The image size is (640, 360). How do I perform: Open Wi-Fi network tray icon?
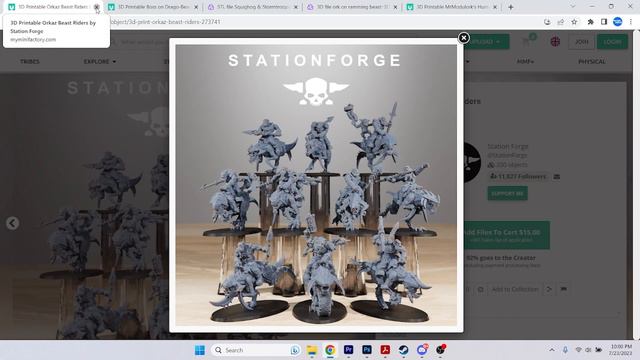[x=578, y=350]
